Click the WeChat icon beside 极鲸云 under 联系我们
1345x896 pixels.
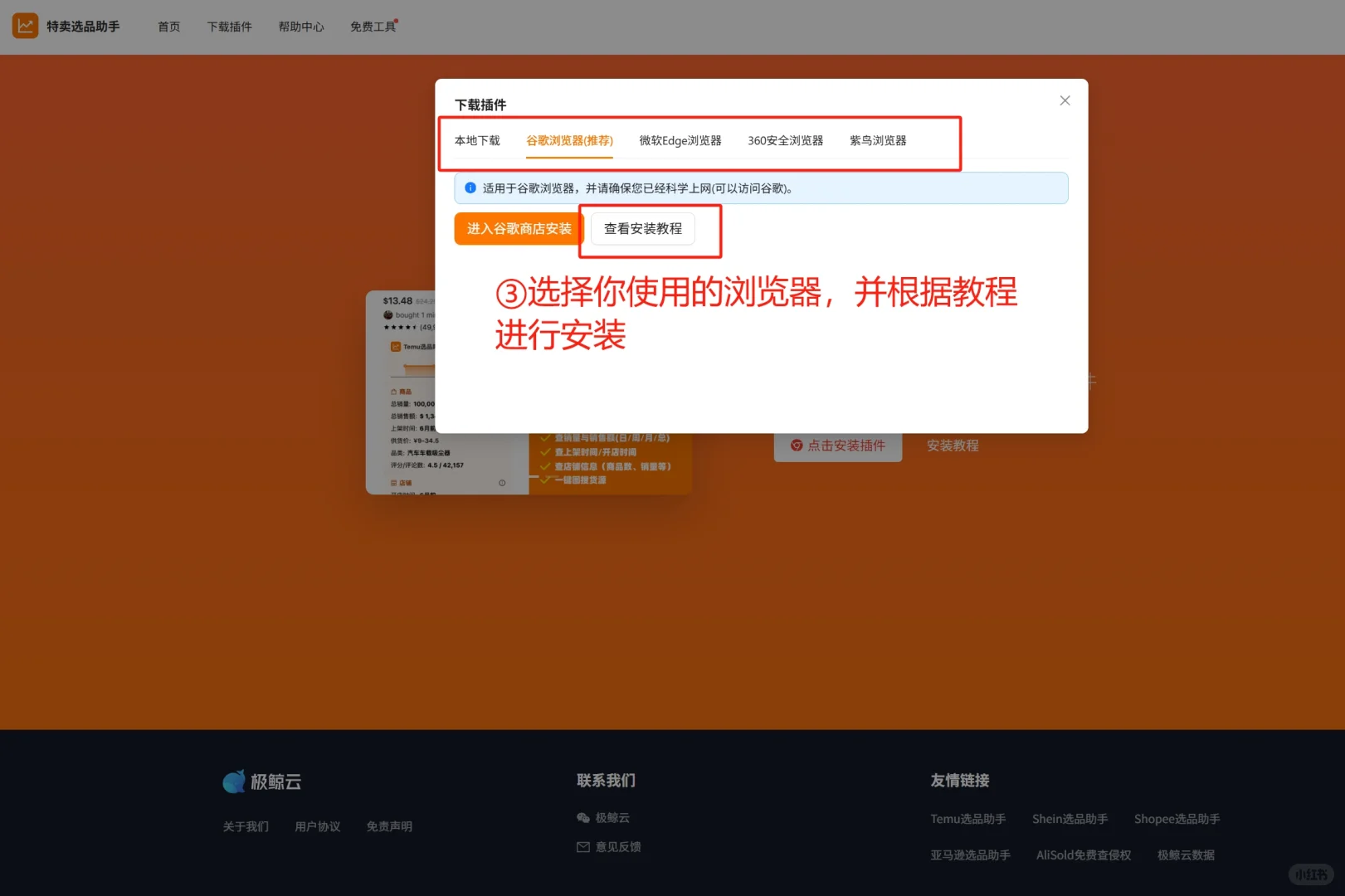[584, 817]
